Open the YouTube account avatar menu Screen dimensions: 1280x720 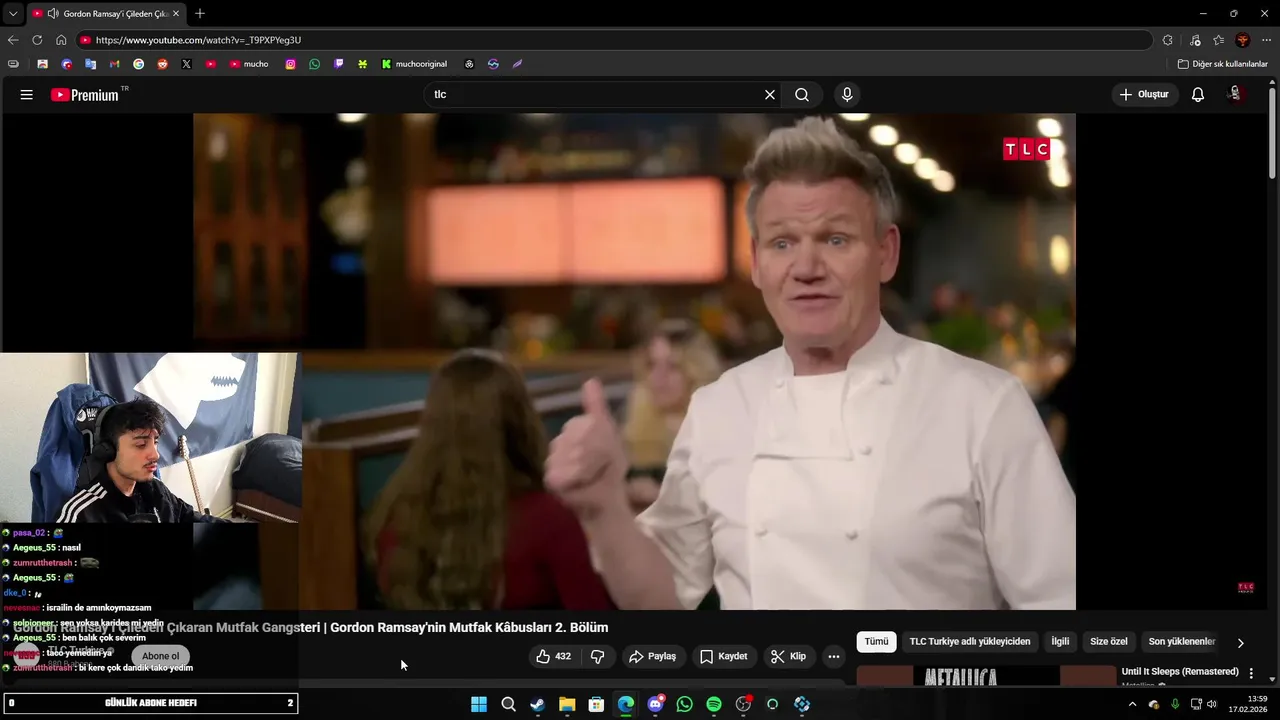pyautogui.click(x=1235, y=94)
